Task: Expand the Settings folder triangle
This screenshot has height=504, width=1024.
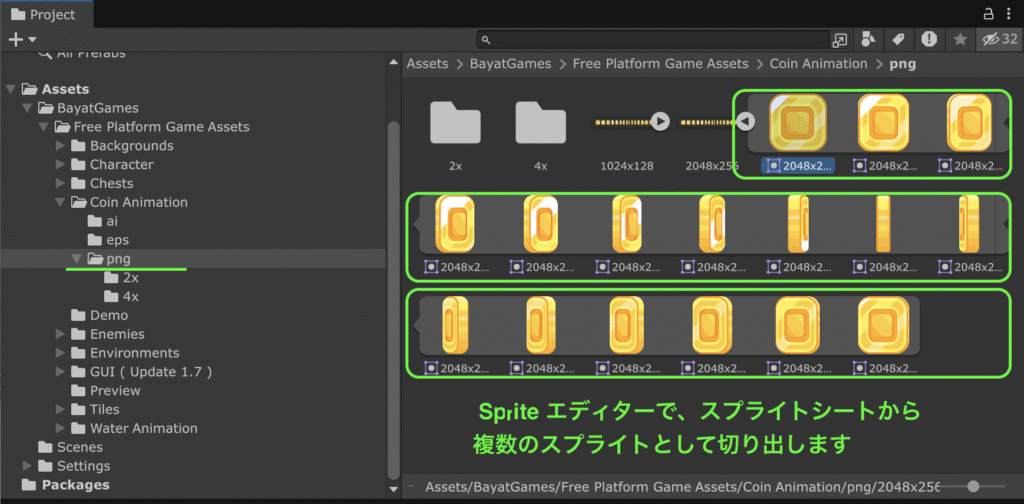Action: tap(27, 466)
